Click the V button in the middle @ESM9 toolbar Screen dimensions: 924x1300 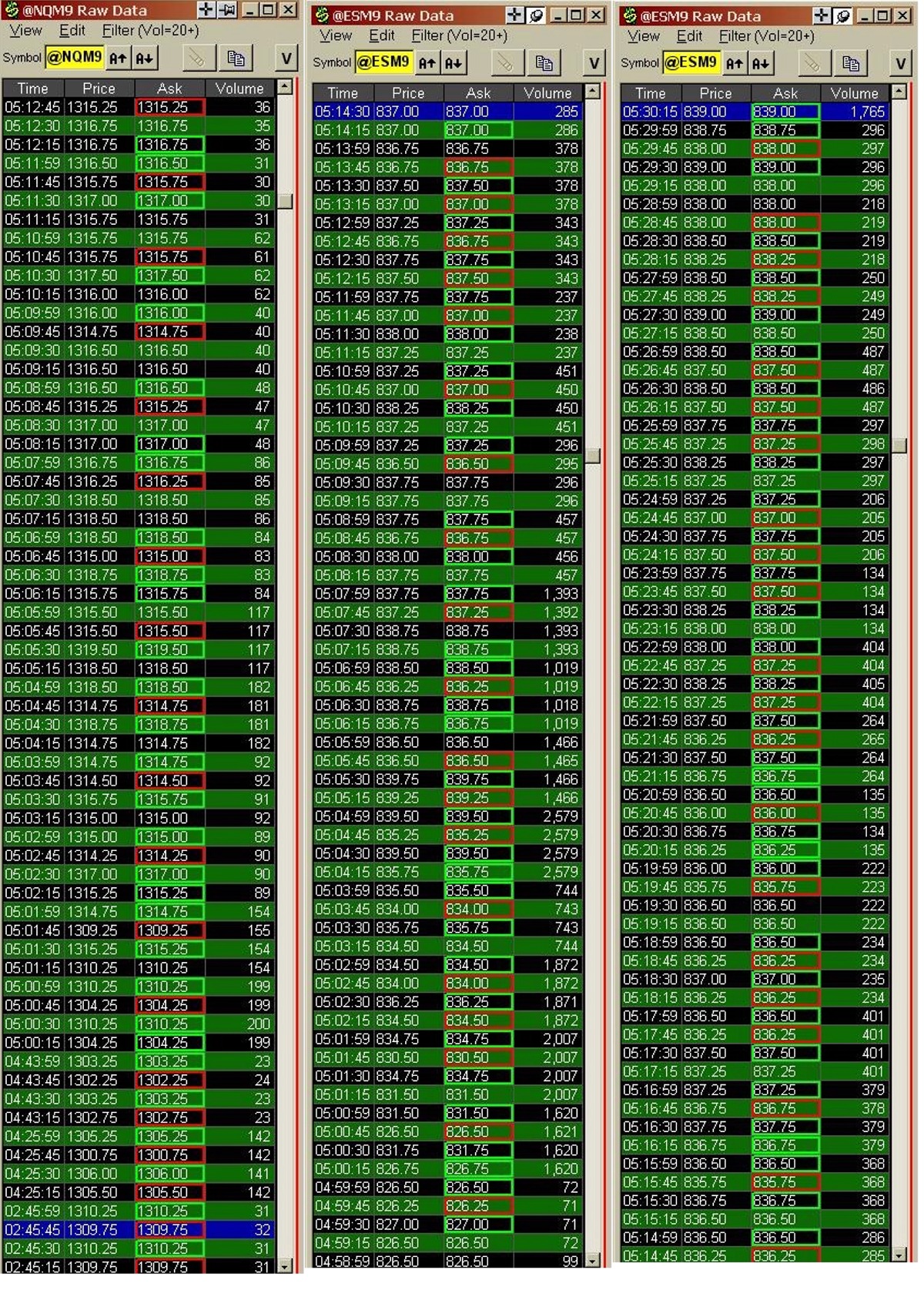[x=594, y=63]
